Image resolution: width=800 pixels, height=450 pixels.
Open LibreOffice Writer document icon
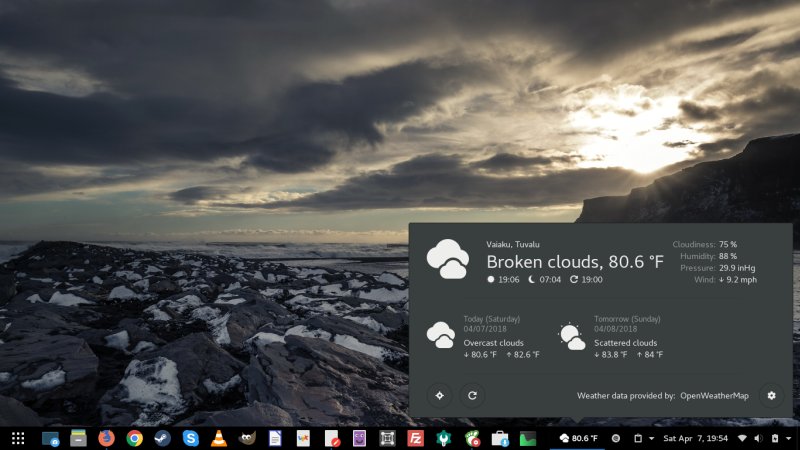[x=275, y=438]
